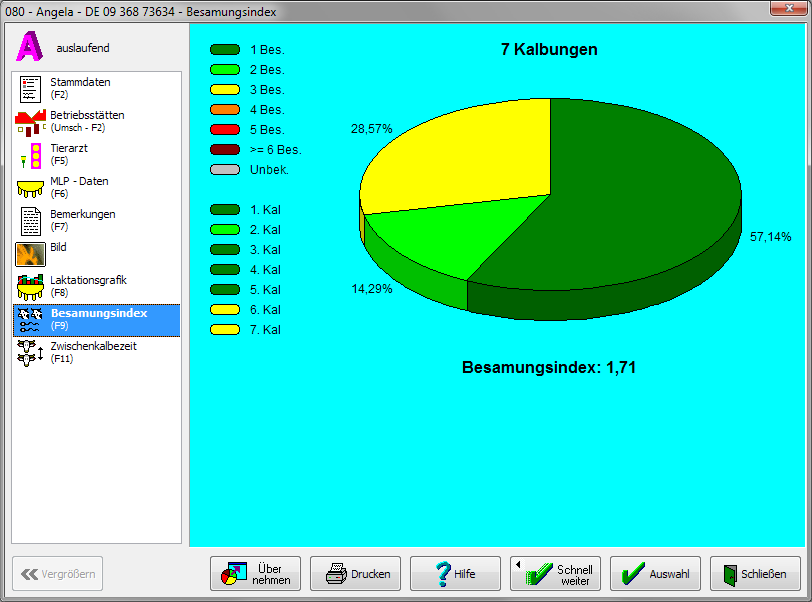
Task: Click the 4. Kal legend text
Action: 265,270
